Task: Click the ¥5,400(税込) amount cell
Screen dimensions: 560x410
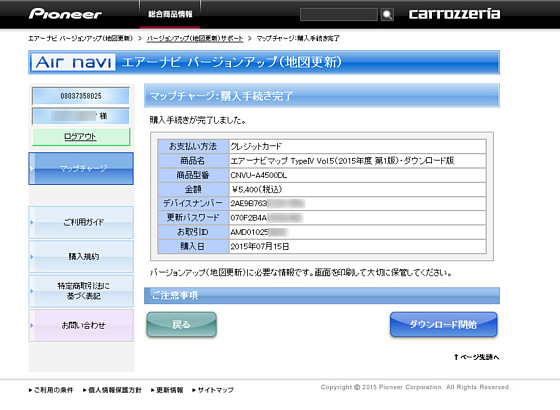Action: (357, 189)
